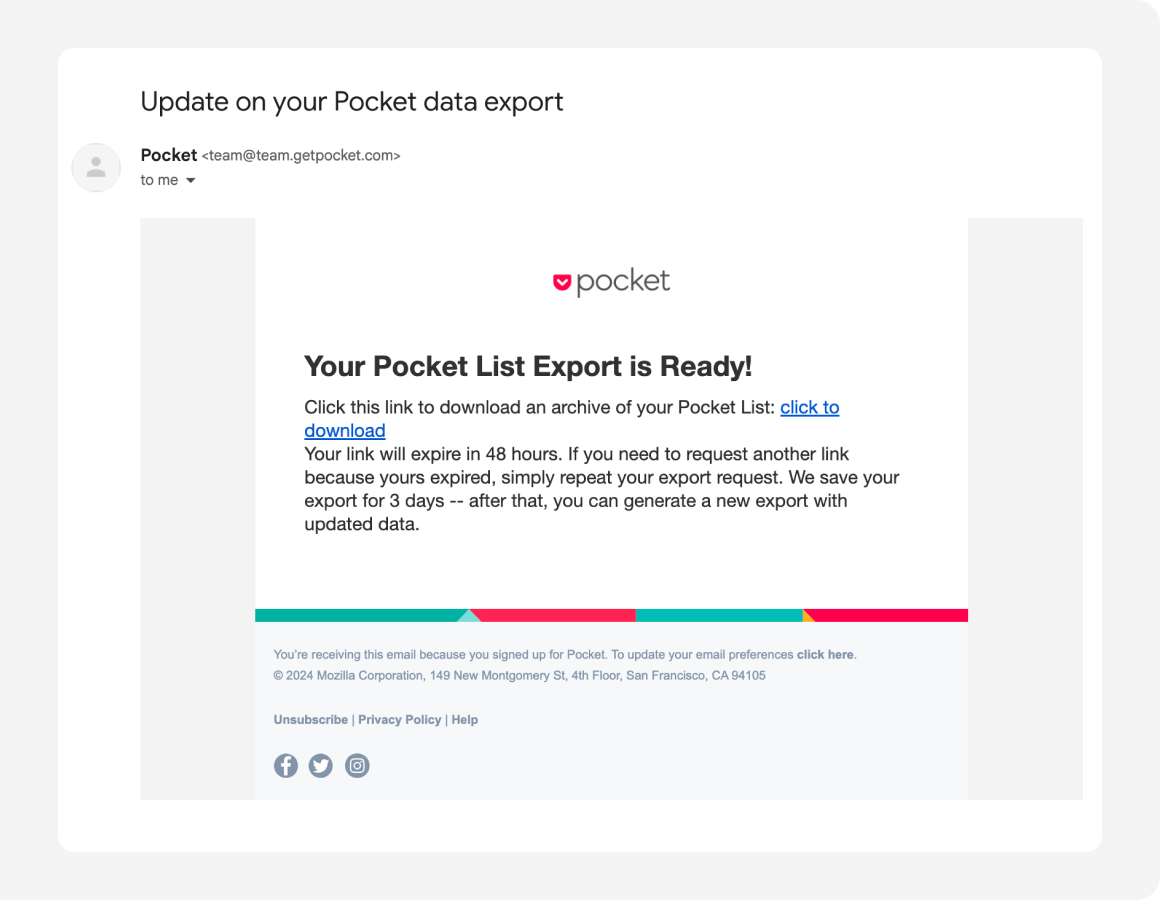Click the sender's gray avatar icon

point(96,168)
